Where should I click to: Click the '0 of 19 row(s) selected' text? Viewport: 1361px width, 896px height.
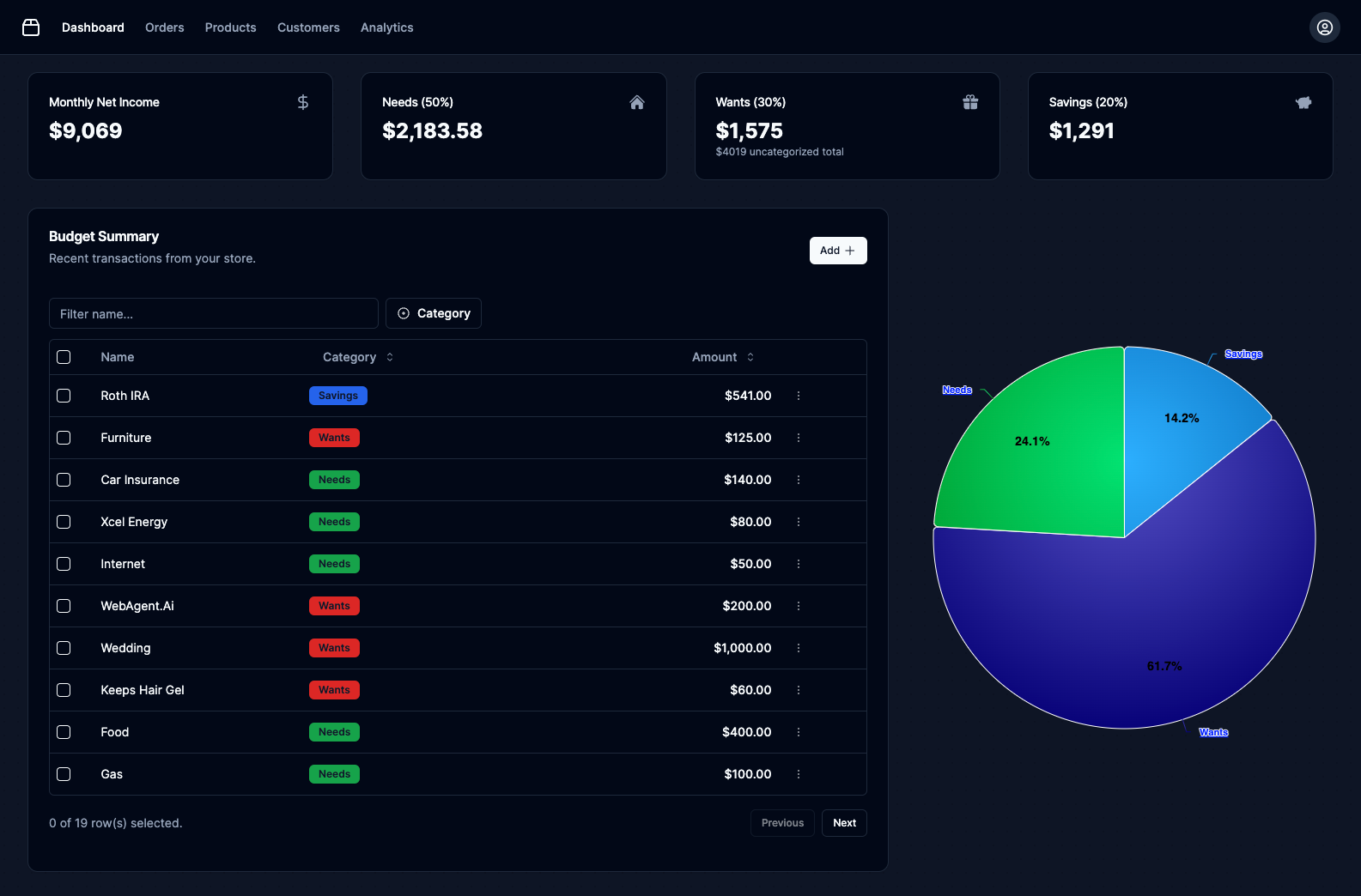coord(116,823)
